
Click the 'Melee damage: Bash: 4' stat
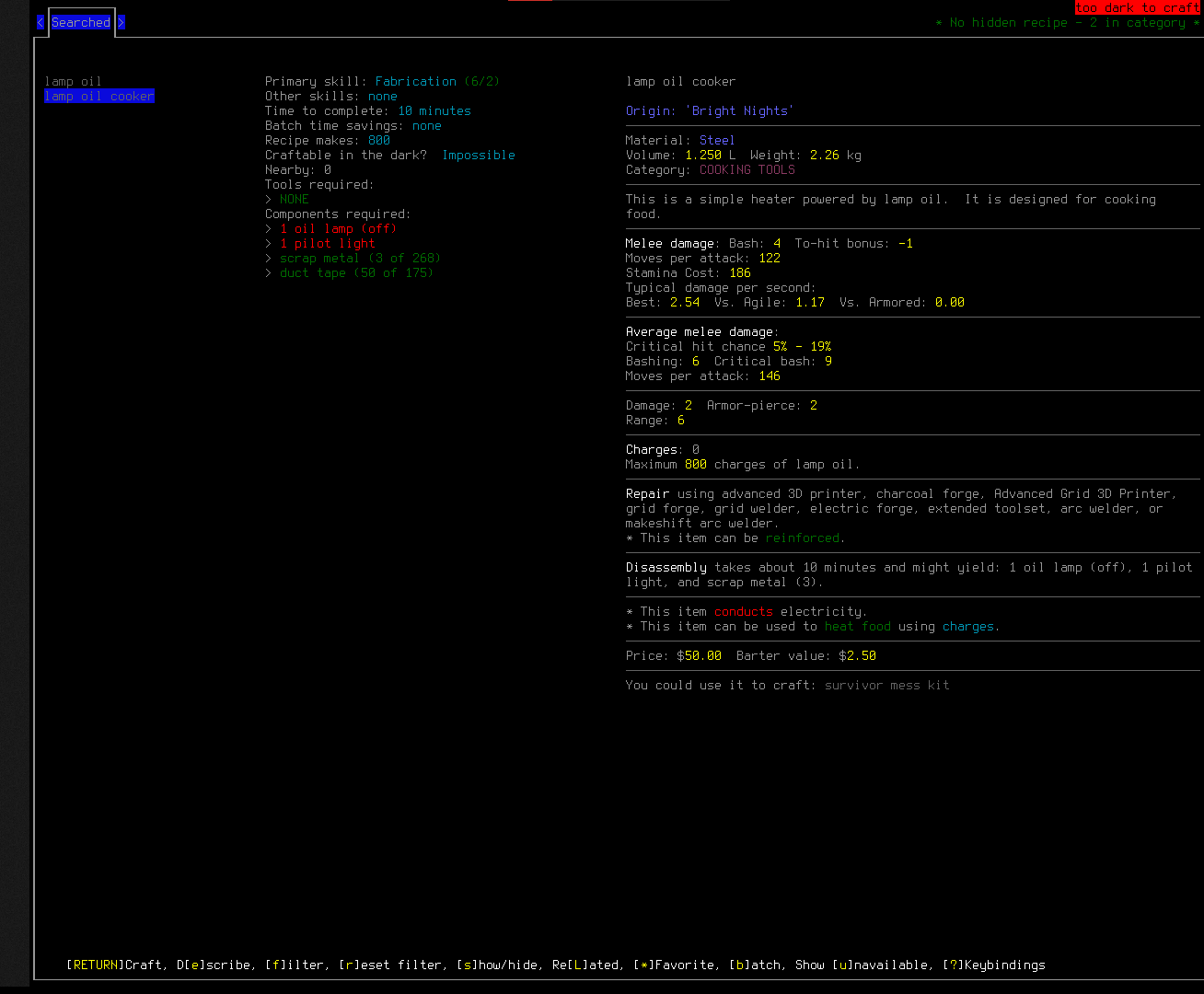click(703, 243)
